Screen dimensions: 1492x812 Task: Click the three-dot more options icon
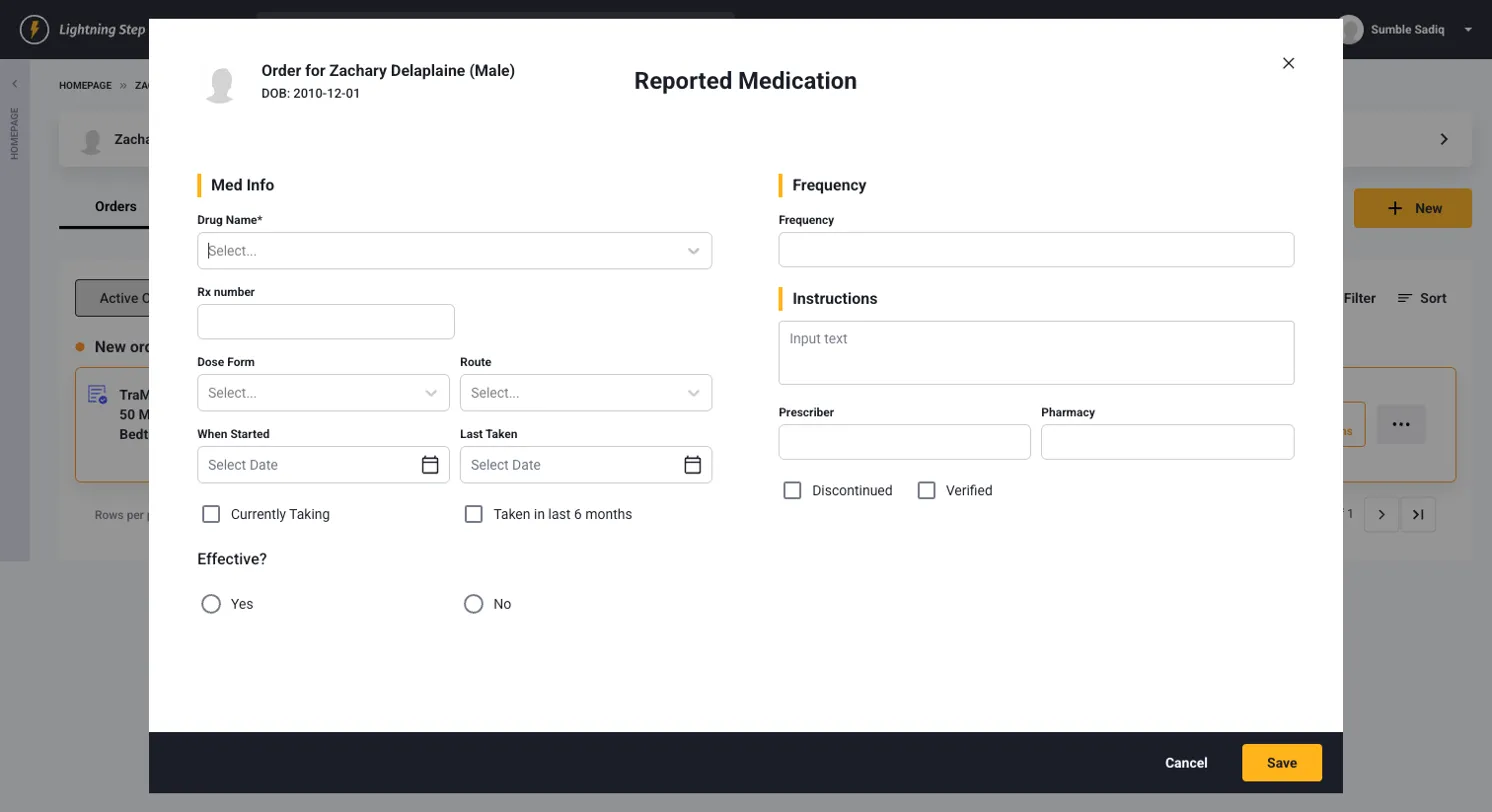click(x=1401, y=424)
